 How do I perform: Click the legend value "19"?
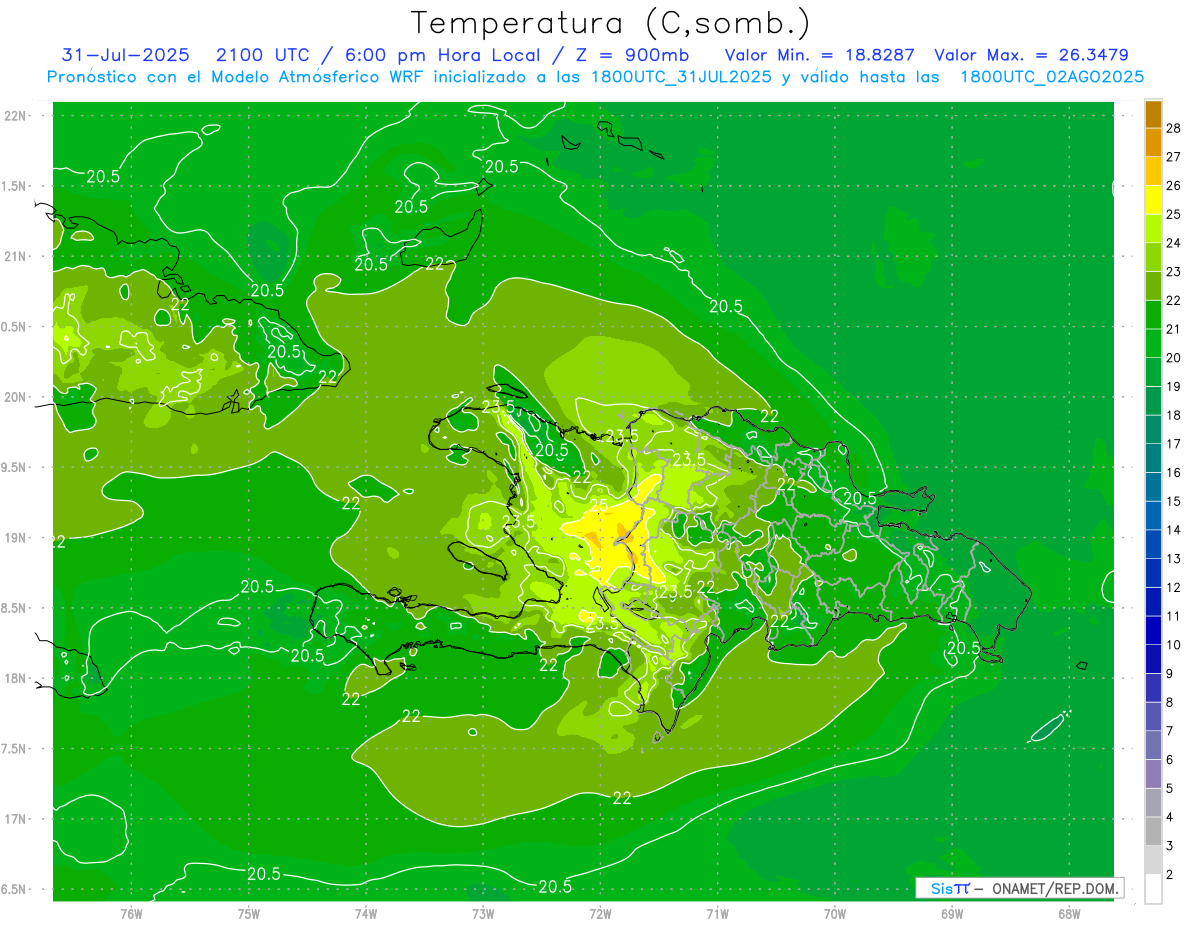(1174, 387)
